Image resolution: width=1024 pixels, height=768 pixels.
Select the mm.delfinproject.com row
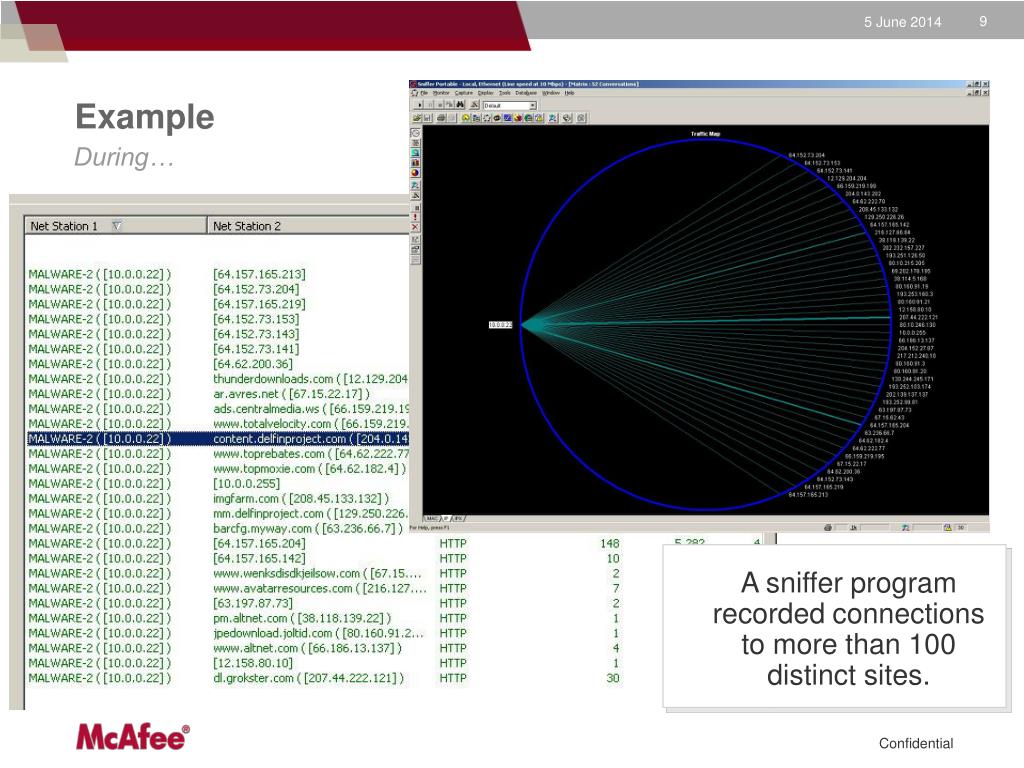218,514
